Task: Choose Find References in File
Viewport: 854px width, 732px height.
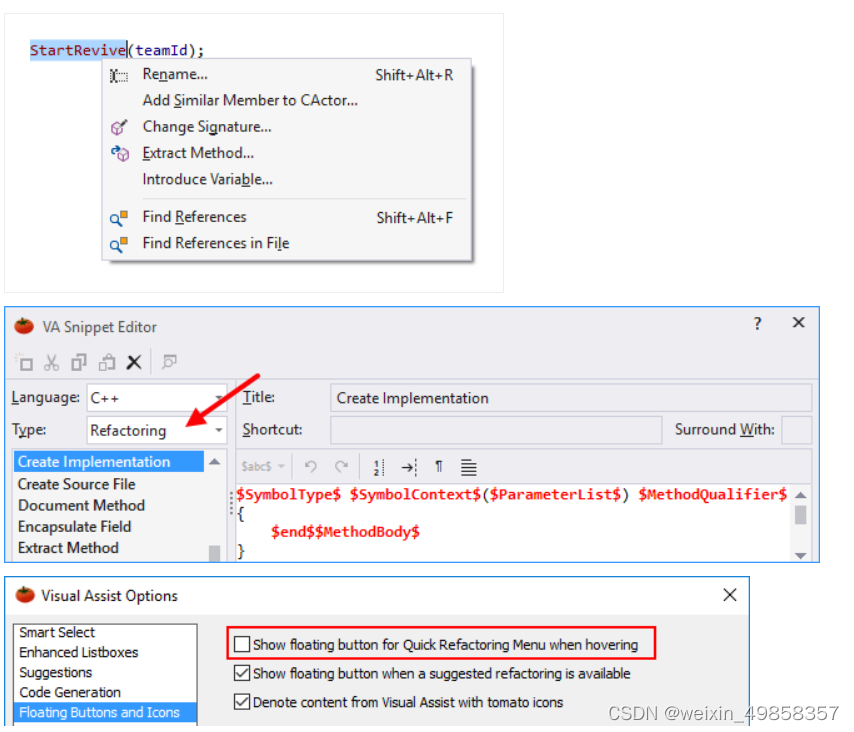Action: (287, 243)
